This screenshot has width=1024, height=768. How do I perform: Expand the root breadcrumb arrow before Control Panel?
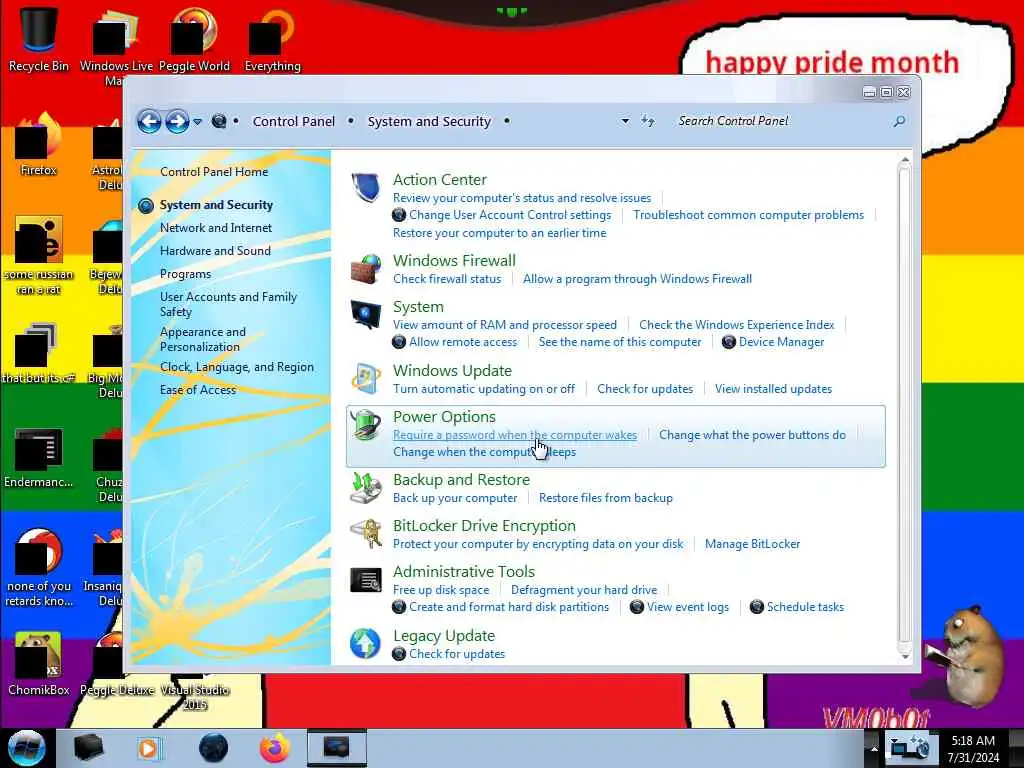236,121
